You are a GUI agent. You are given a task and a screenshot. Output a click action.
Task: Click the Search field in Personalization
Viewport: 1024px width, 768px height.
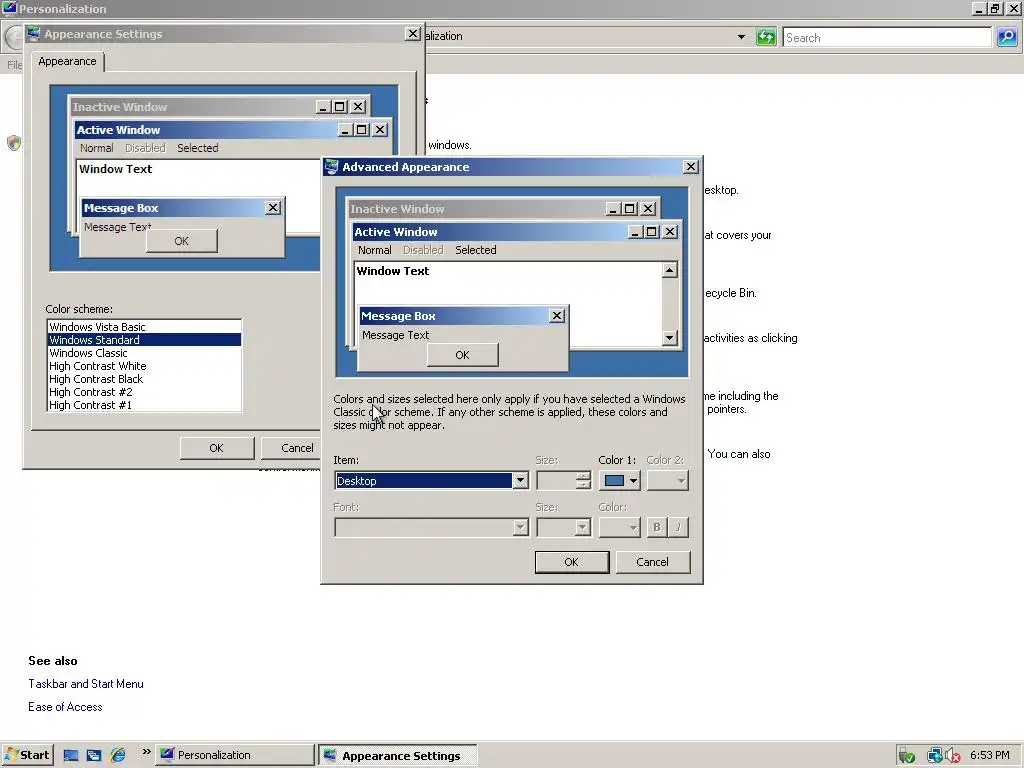(x=887, y=37)
